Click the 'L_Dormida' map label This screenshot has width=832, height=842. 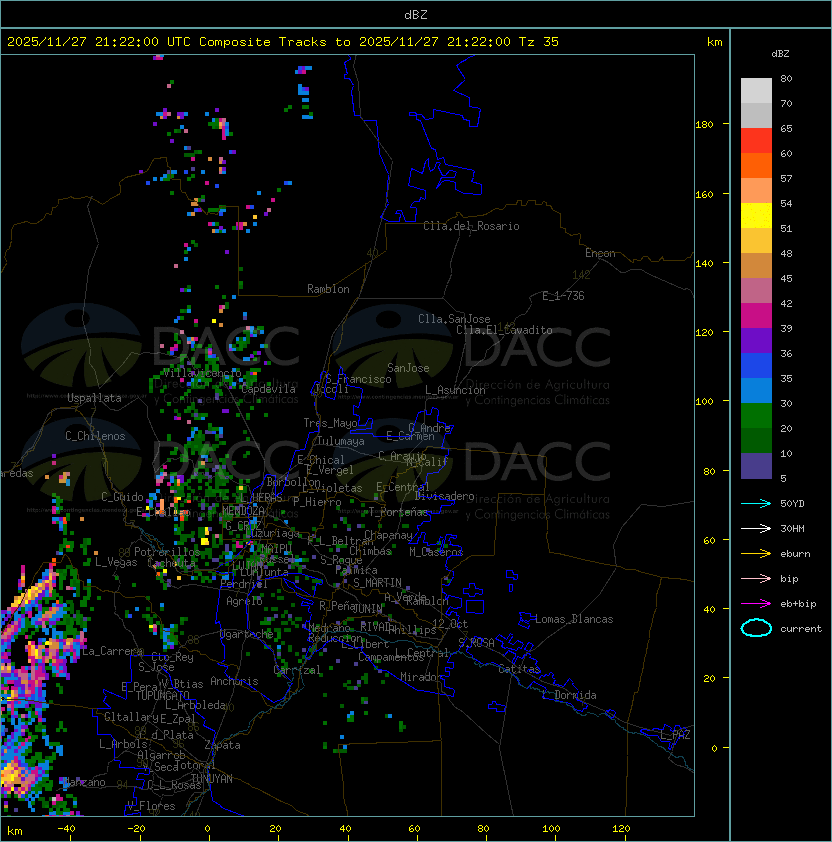(569, 695)
